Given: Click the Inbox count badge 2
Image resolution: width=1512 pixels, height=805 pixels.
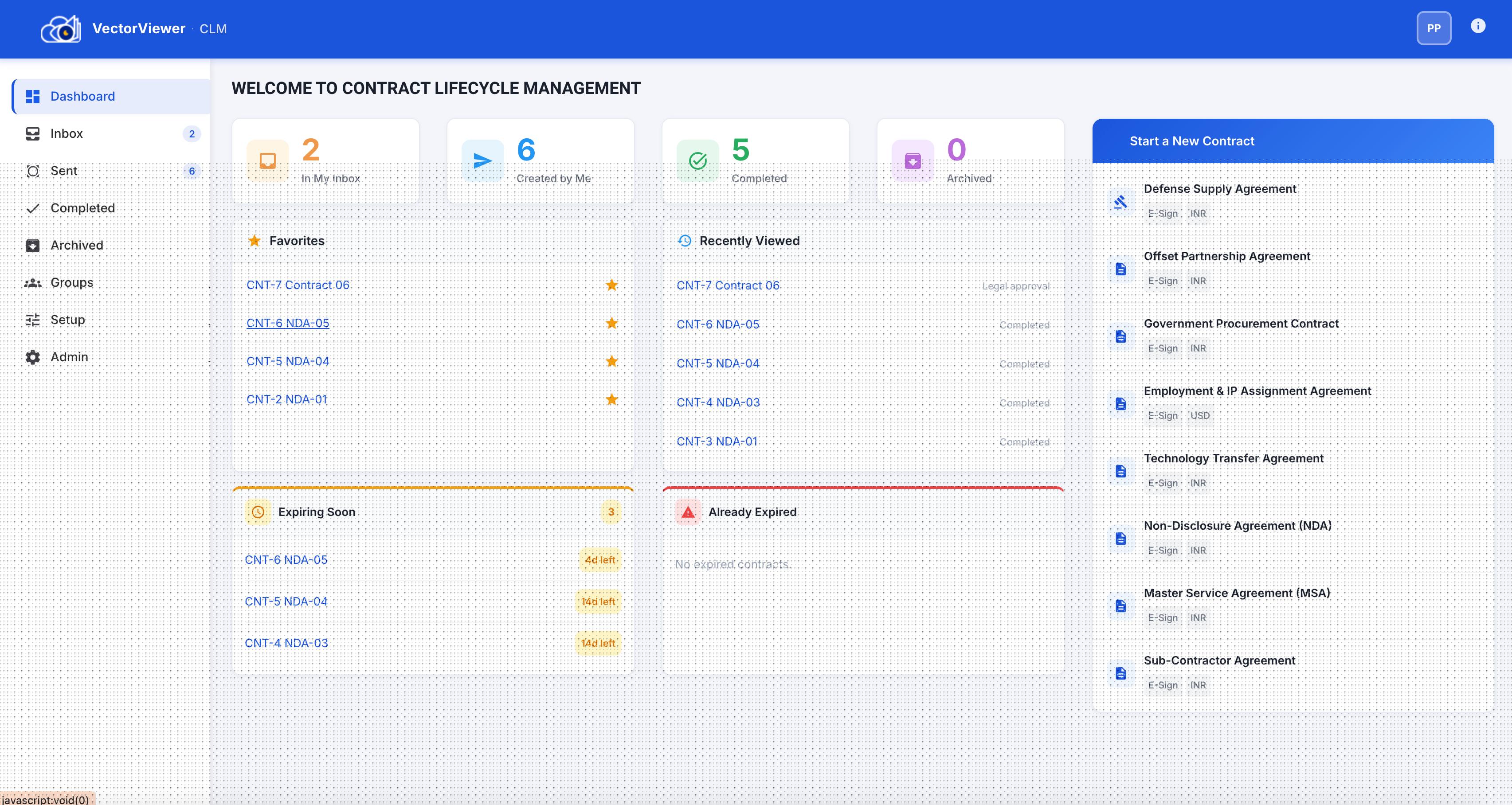Looking at the screenshot, I should coord(192,134).
